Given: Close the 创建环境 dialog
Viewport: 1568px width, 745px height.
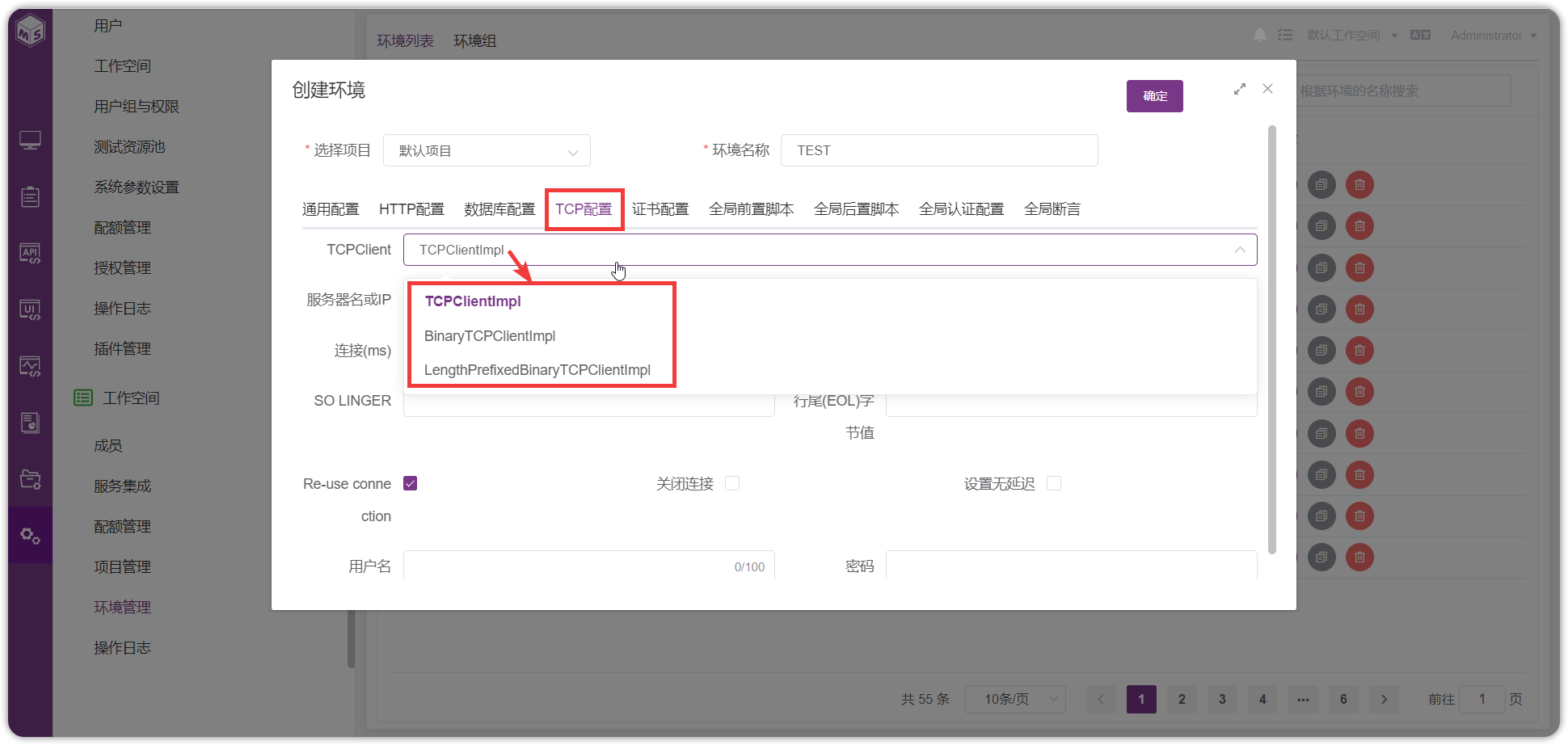Looking at the screenshot, I should click(1267, 89).
